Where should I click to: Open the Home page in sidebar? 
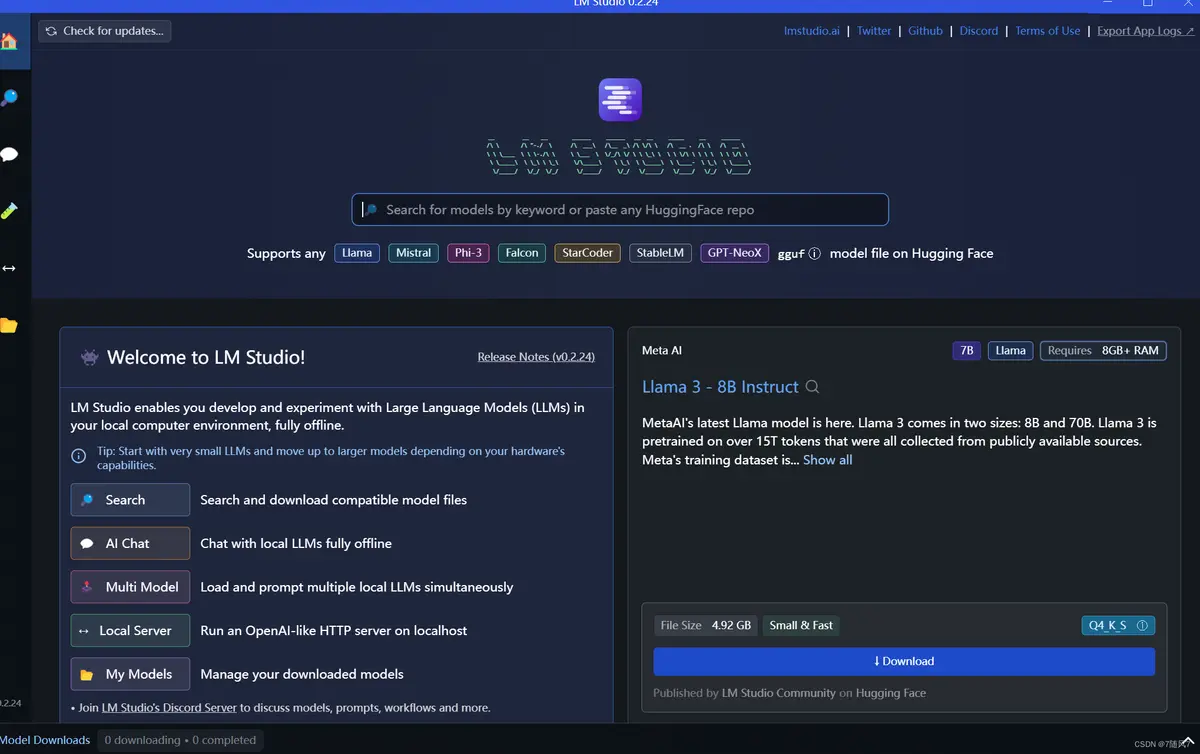8,41
